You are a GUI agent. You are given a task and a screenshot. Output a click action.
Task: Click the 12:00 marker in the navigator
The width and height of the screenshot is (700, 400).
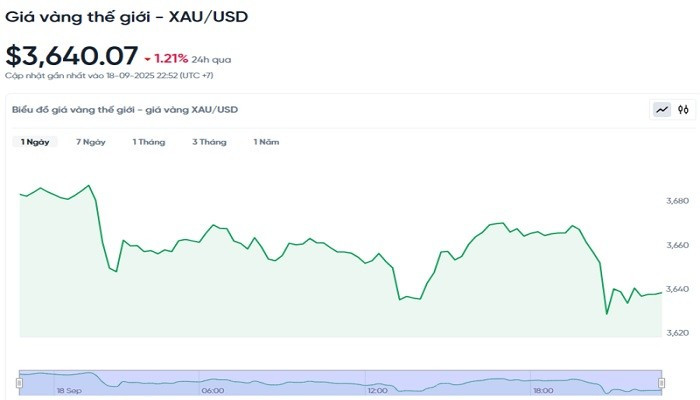[377, 391]
